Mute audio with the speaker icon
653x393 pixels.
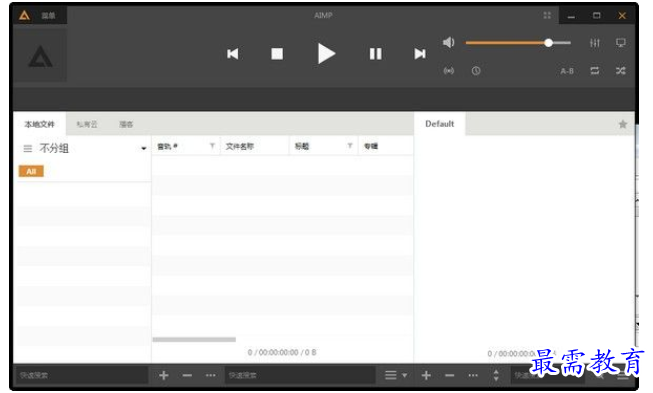tap(449, 42)
